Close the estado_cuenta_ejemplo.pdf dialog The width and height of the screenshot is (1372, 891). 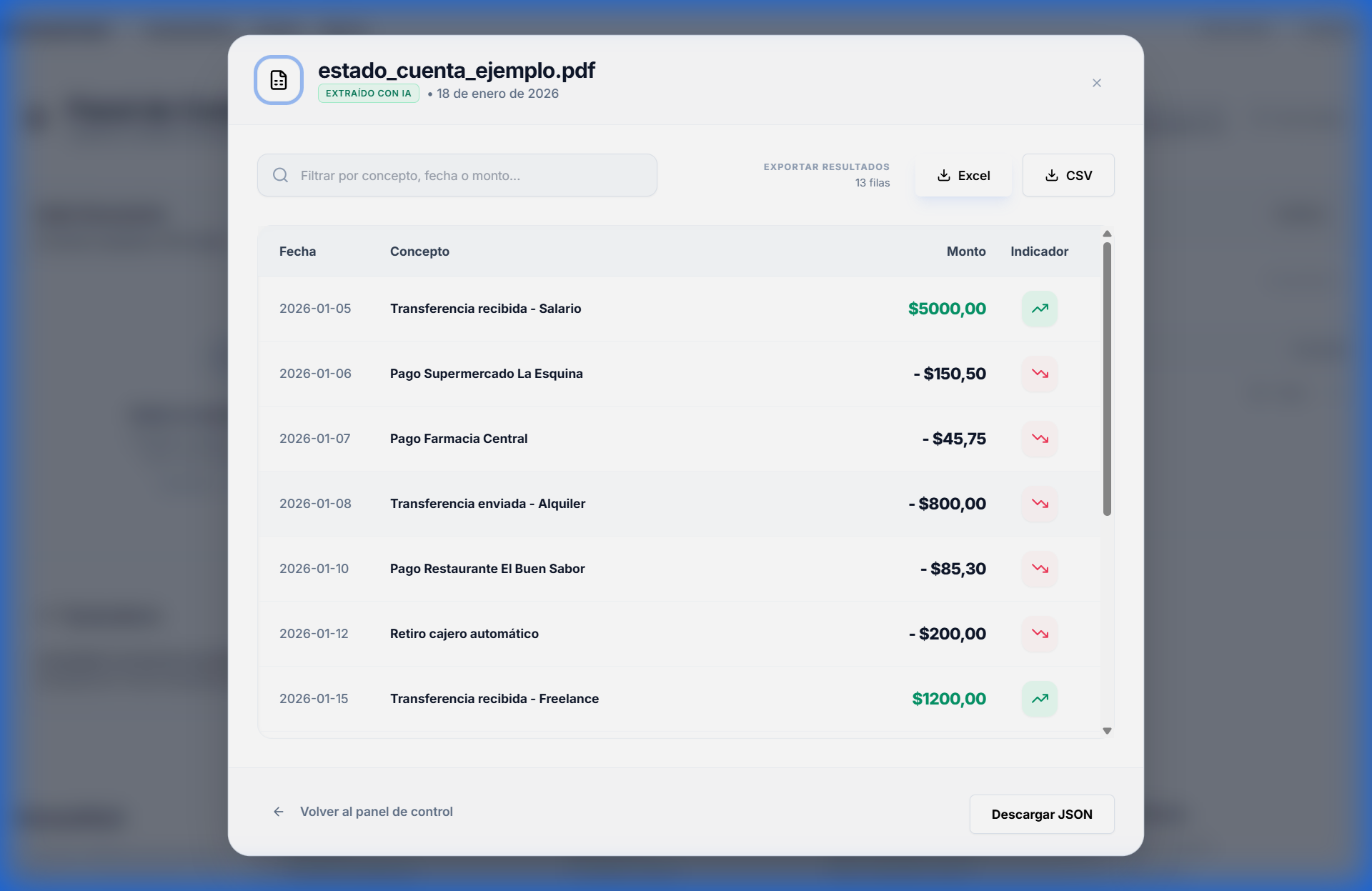pos(1097,83)
